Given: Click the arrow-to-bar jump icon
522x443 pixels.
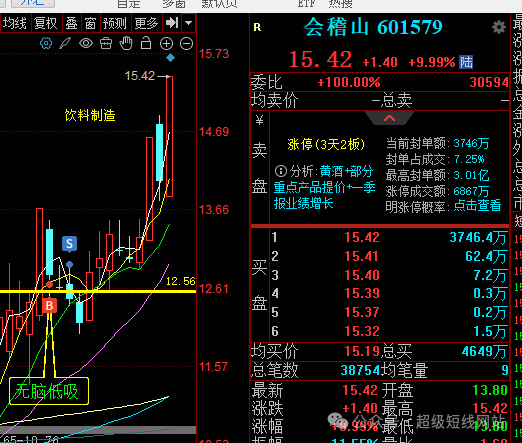Looking at the screenshot, I should coord(172,23).
